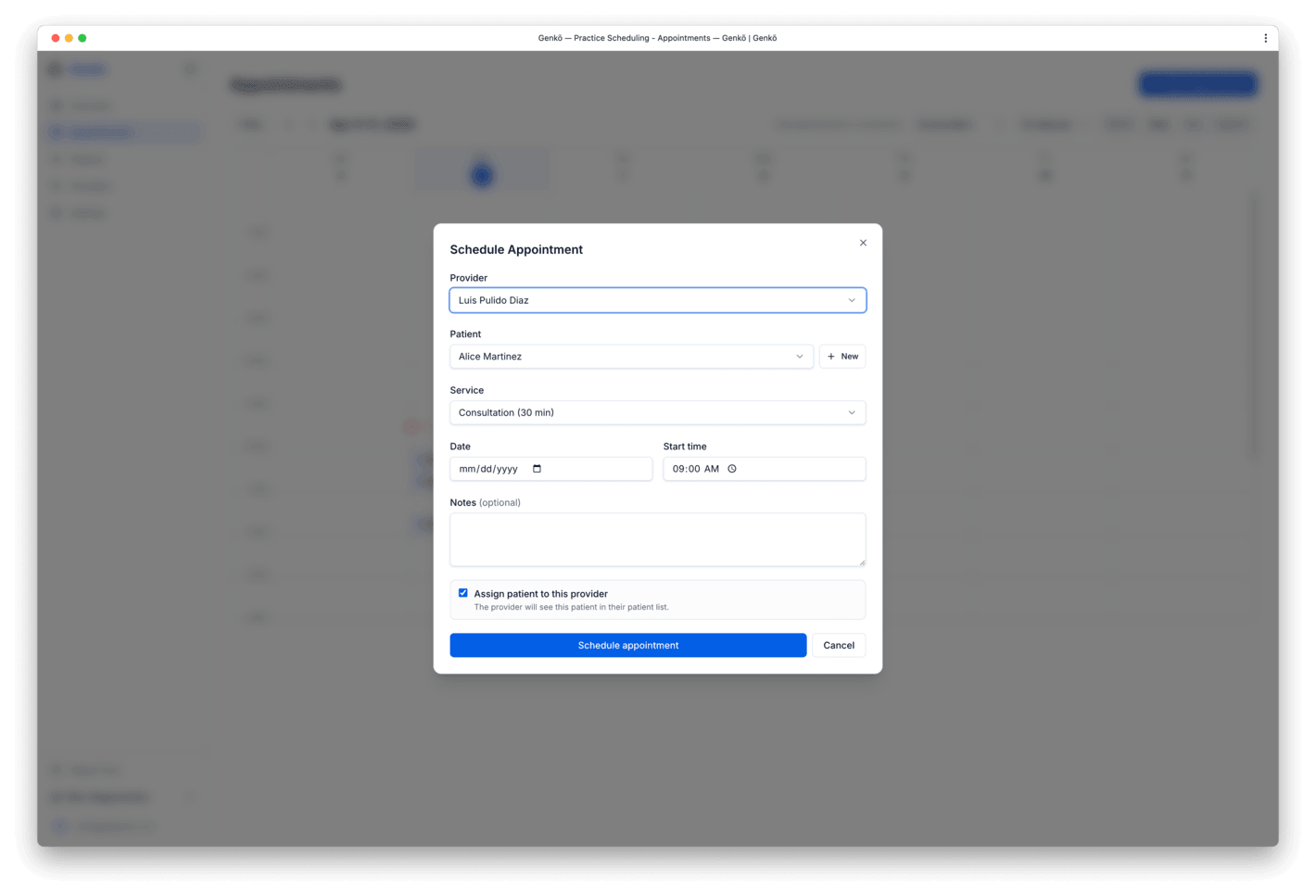Click the collapse icon at the top of the sidebar
The image size is (1316, 896).
click(x=190, y=69)
